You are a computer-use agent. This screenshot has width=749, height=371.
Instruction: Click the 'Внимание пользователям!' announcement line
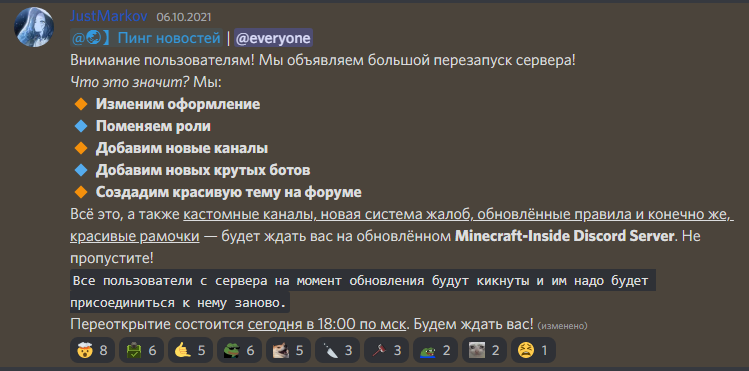pos(323,61)
